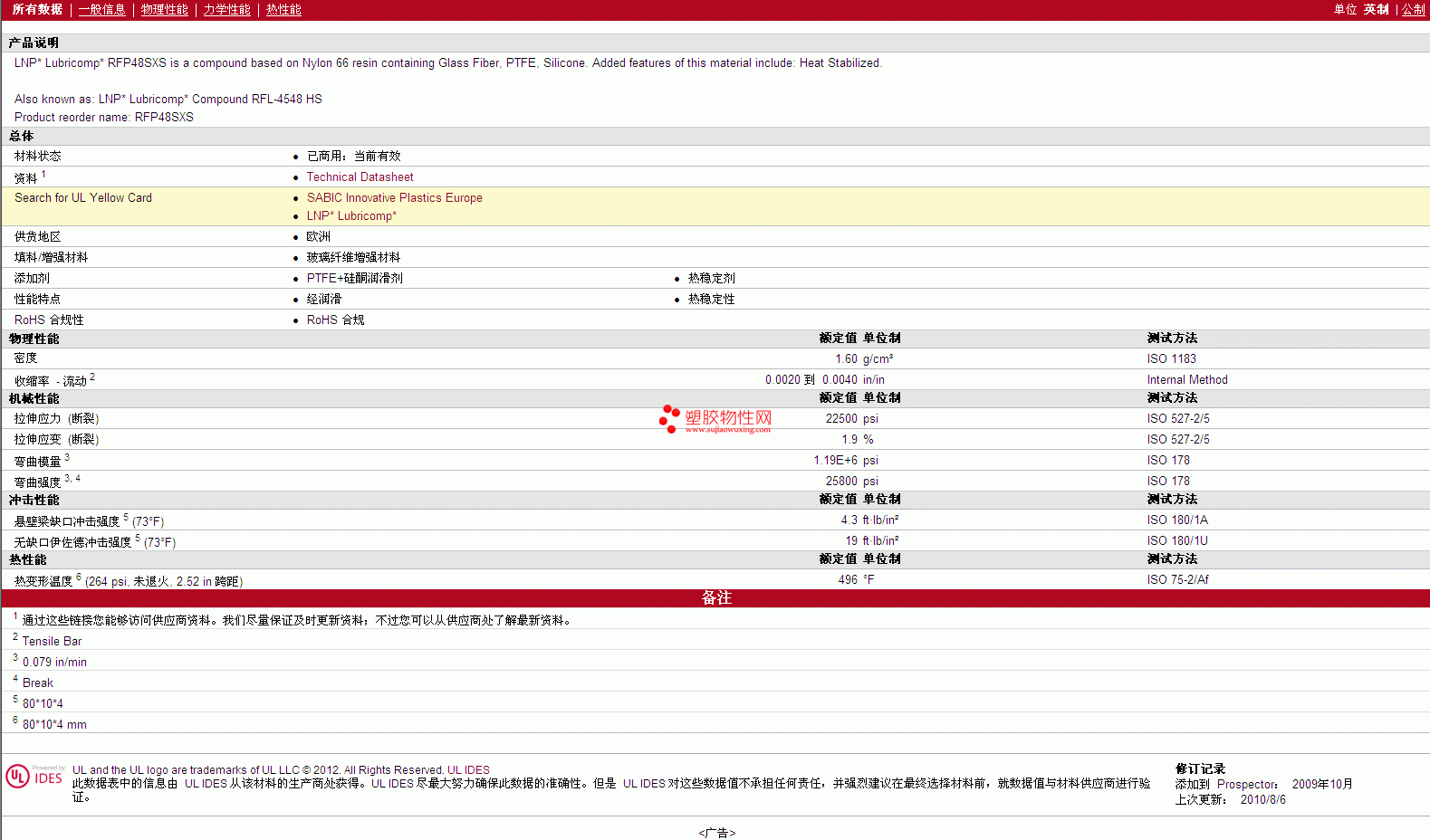
Task: Switch to the 一般信息 tab
Action: pyautogui.click(x=101, y=9)
